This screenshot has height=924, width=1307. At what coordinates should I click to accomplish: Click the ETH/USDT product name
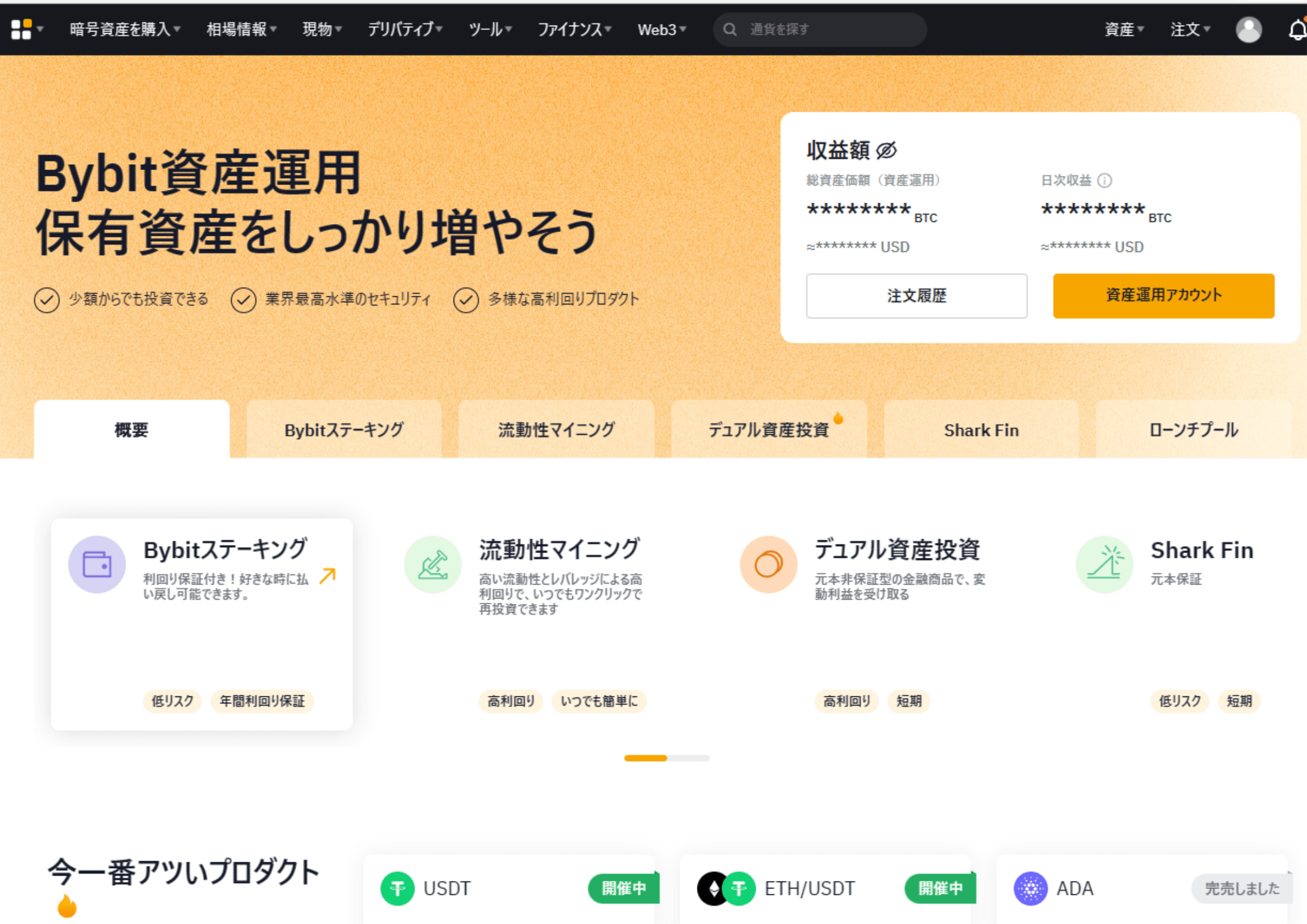(x=810, y=888)
